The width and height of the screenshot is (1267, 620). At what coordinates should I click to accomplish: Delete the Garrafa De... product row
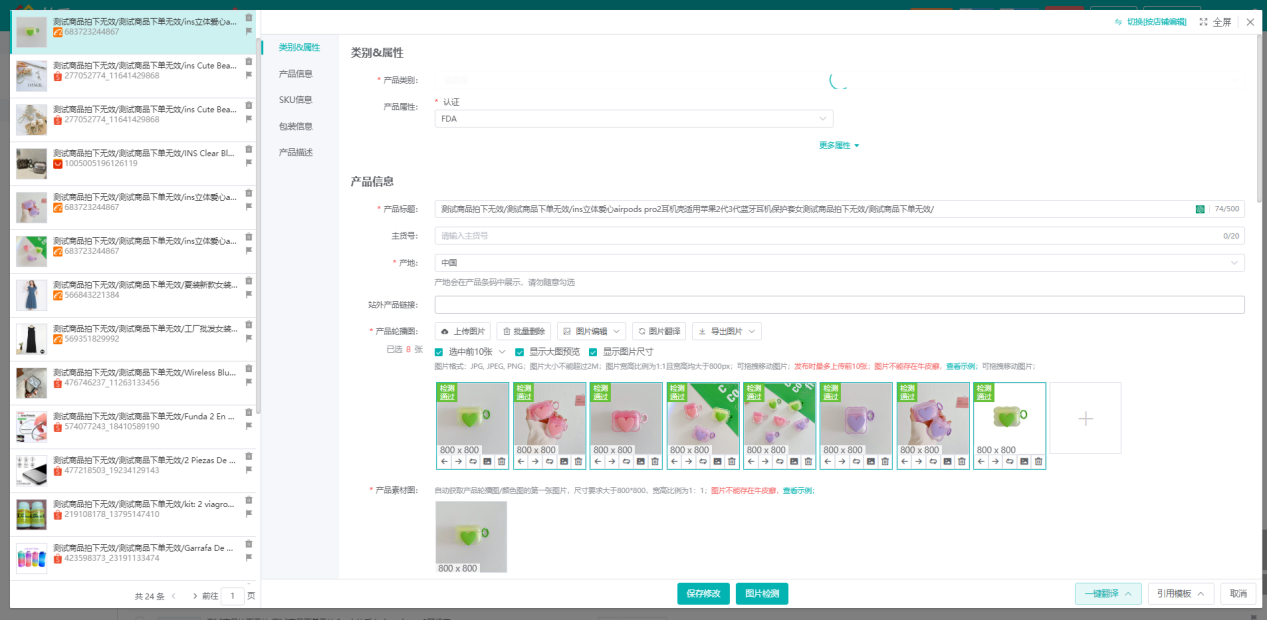(x=249, y=546)
